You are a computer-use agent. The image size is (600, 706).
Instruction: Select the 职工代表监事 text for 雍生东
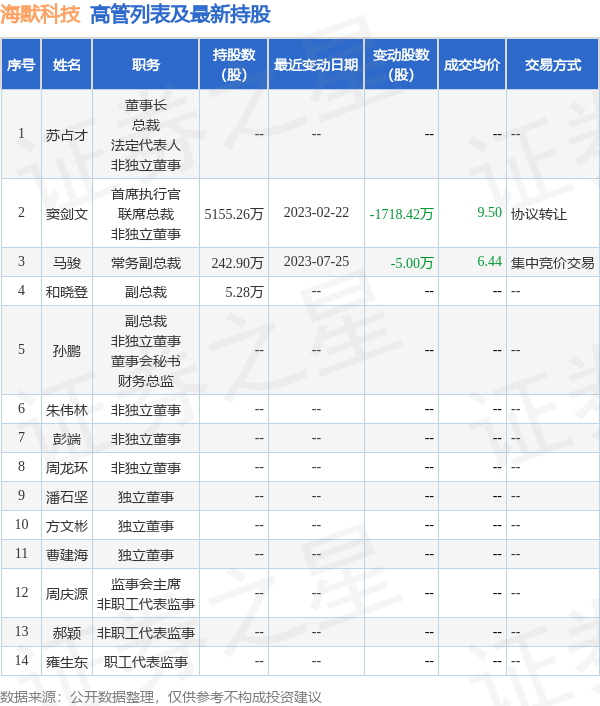pos(146,661)
